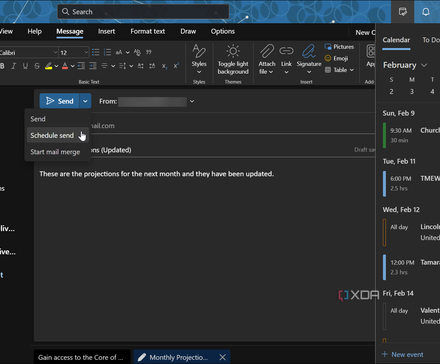Click the From: button

click(108, 101)
